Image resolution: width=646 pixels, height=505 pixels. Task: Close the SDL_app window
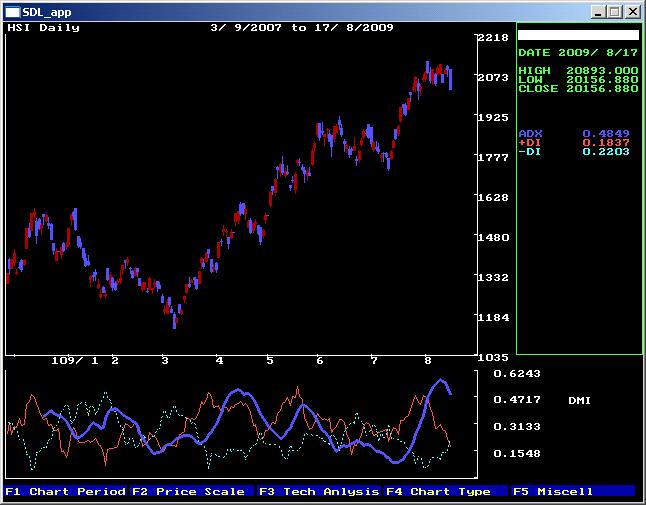coord(632,12)
